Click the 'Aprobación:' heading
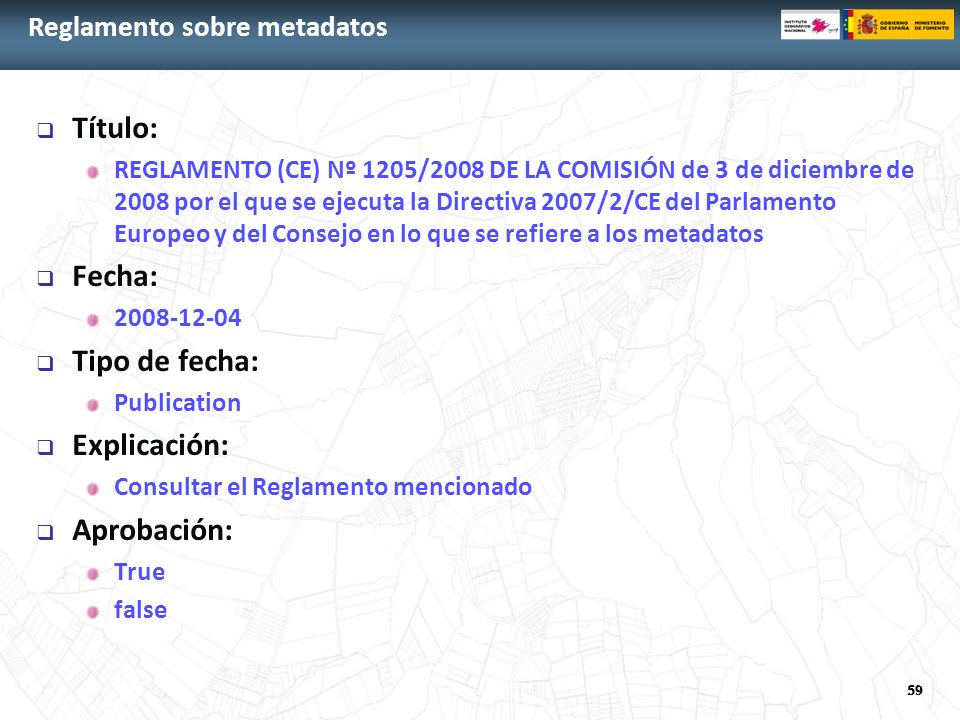Image resolution: width=960 pixels, height=720 pixels. [152, 530]
